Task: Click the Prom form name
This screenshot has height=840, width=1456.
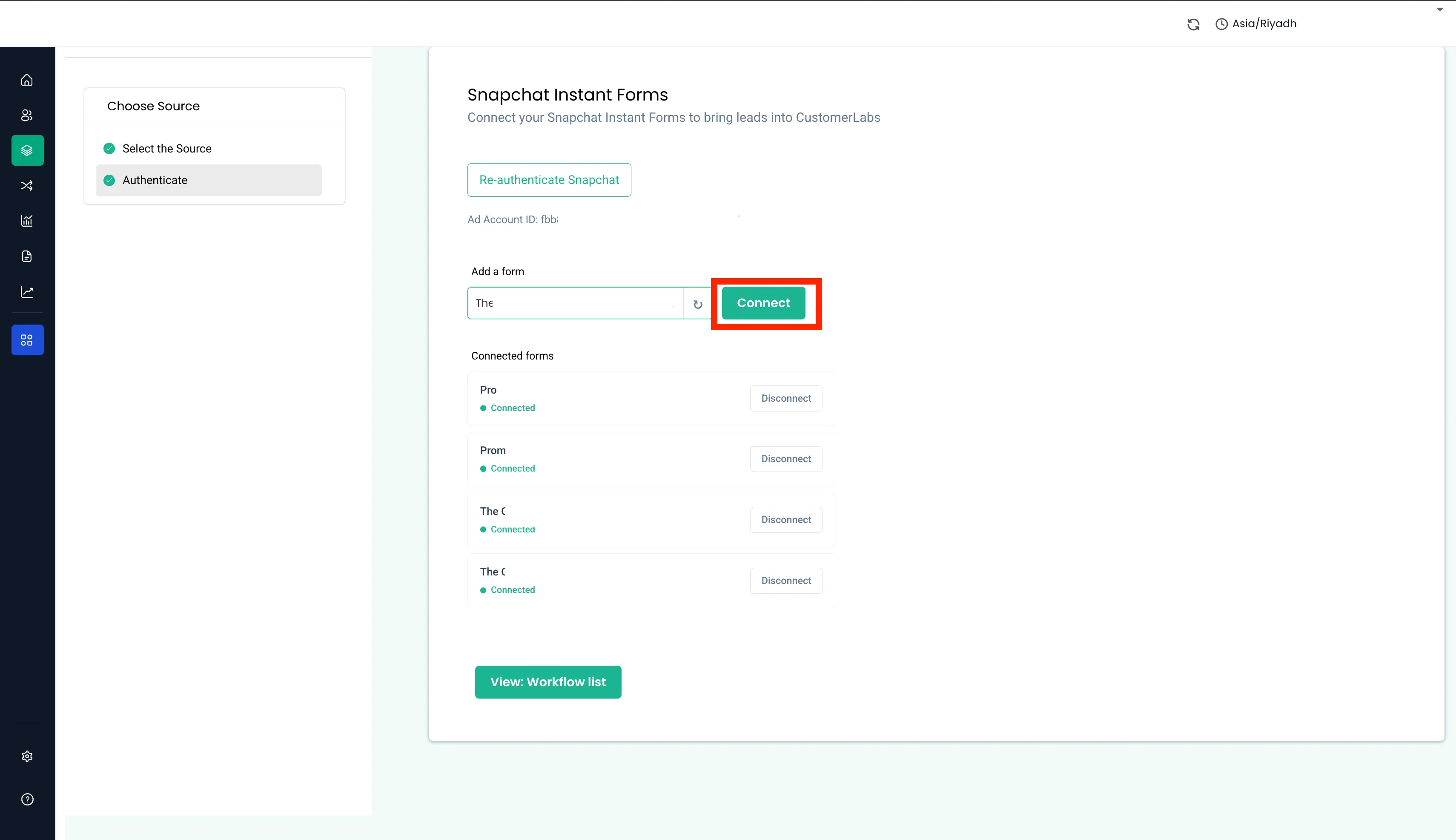Action: point(493,451)
